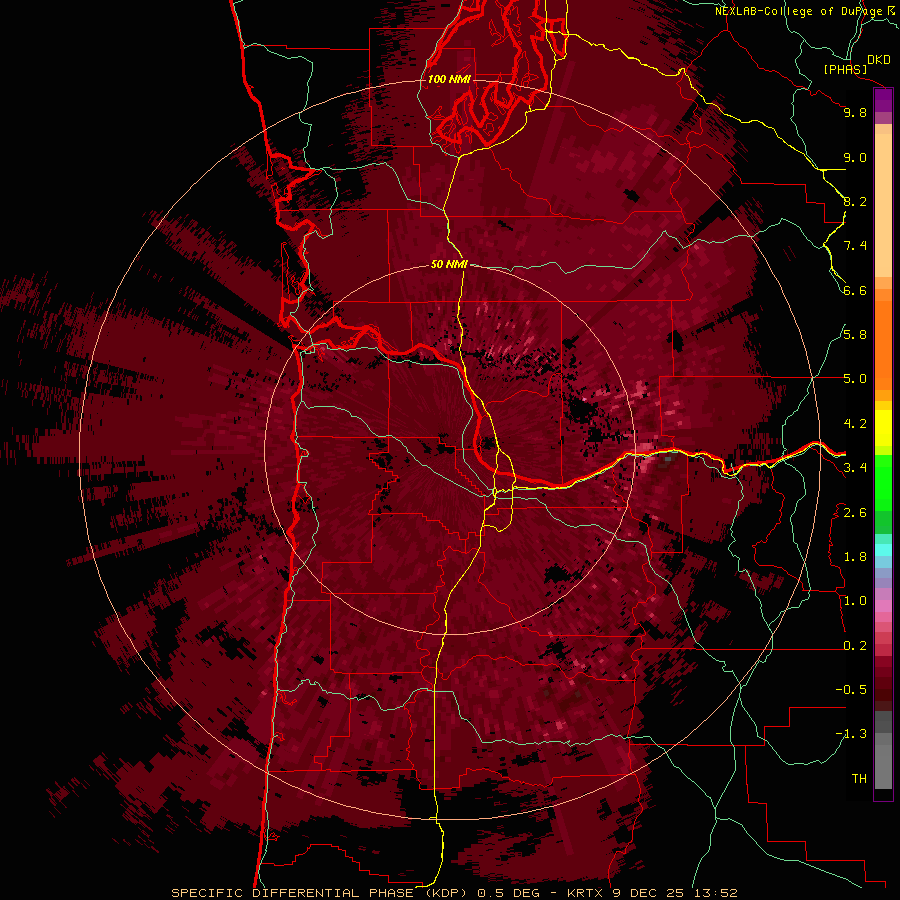Click the 0.2 scale value
Image resolution: width=900 pixels, height=900 pixels.
(x=855, y=646)
